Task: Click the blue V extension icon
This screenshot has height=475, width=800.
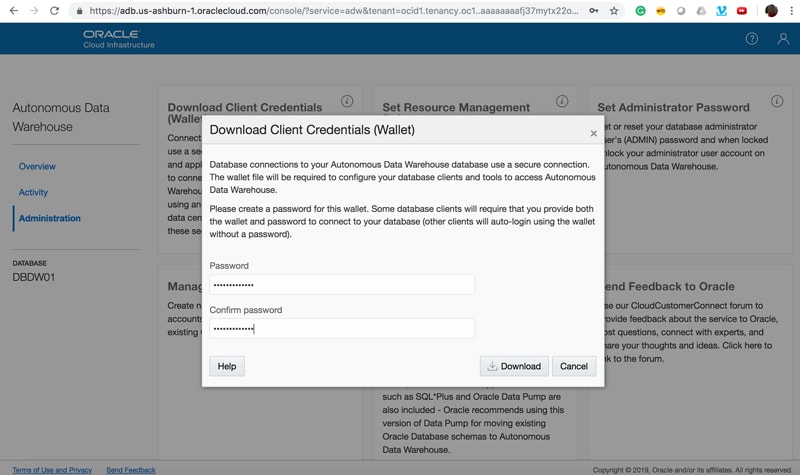Action: [721, 11]
